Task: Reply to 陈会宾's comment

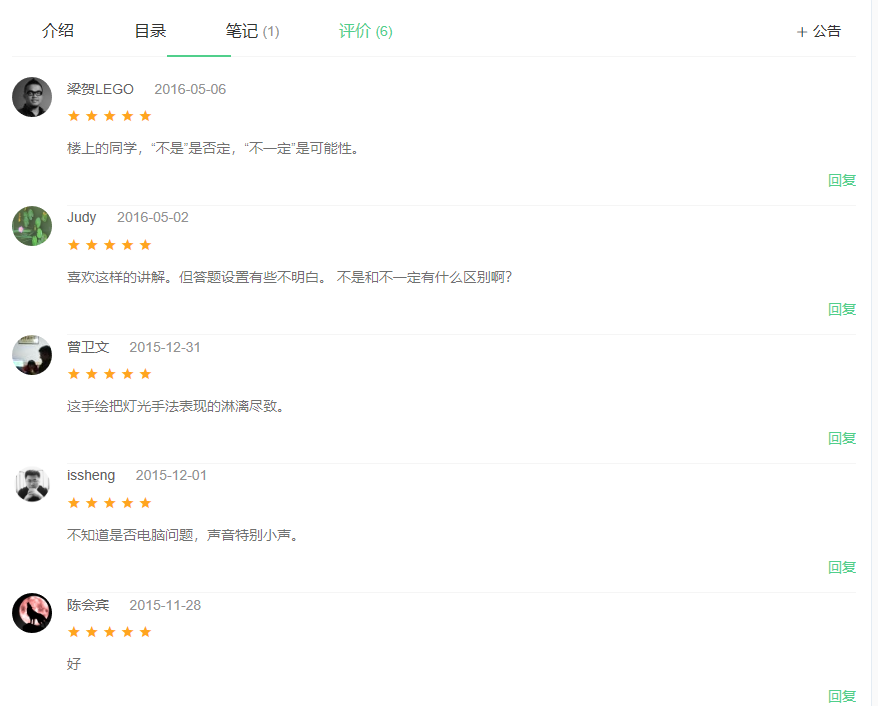Action: click(842, 696)
